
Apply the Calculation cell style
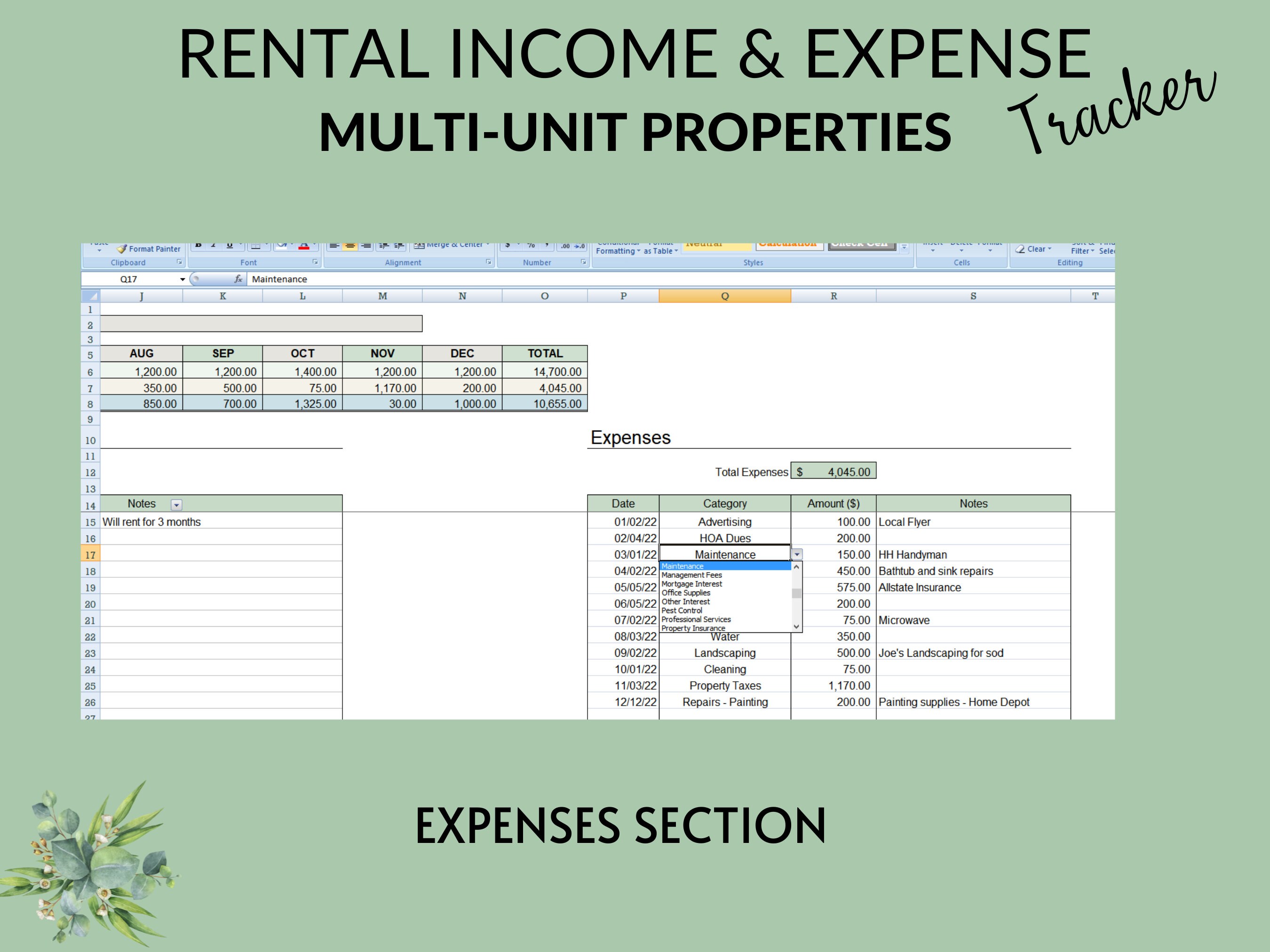[x=787, y=244]
